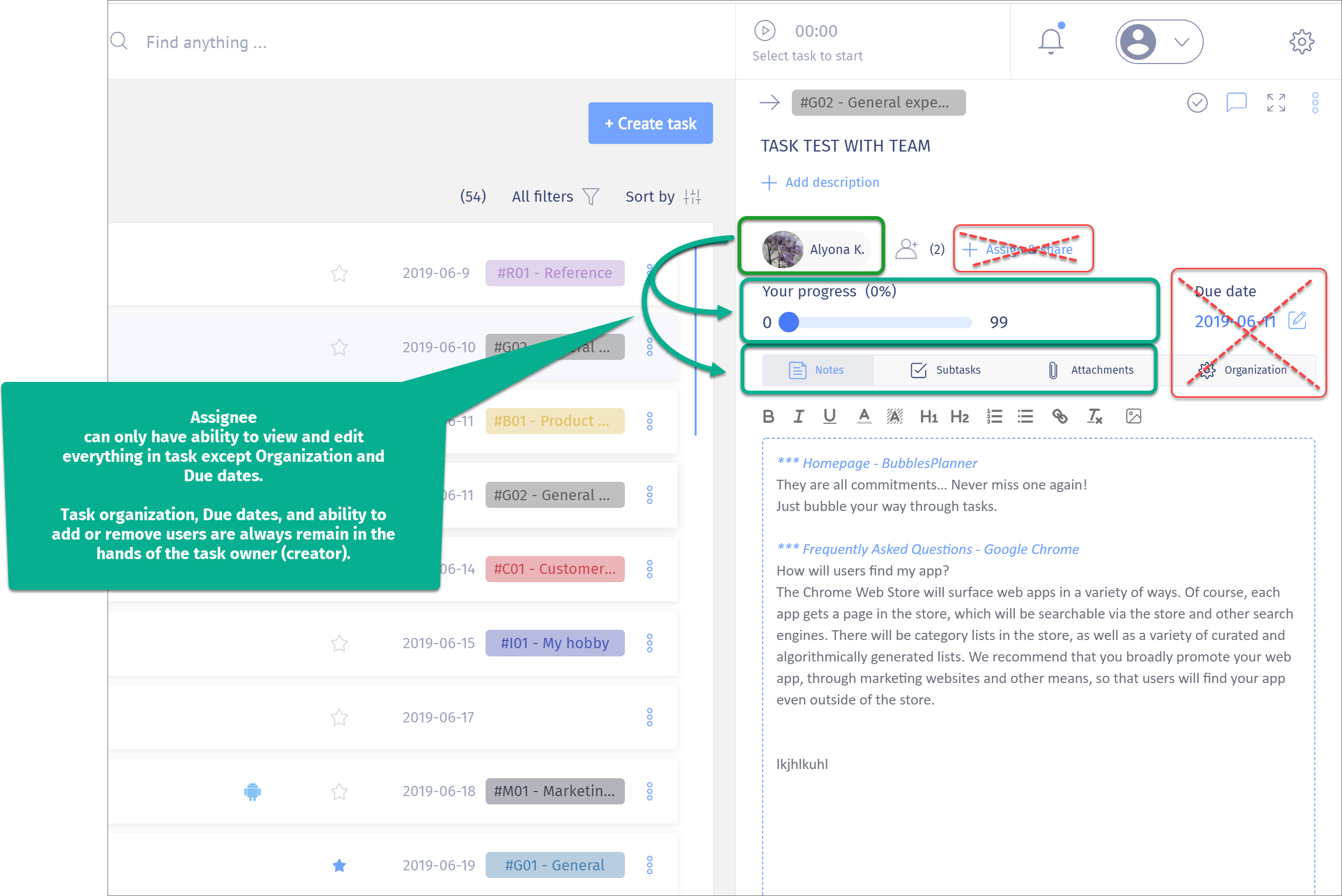Open options menu for #C01 Customer row

(x=650, y=569)
